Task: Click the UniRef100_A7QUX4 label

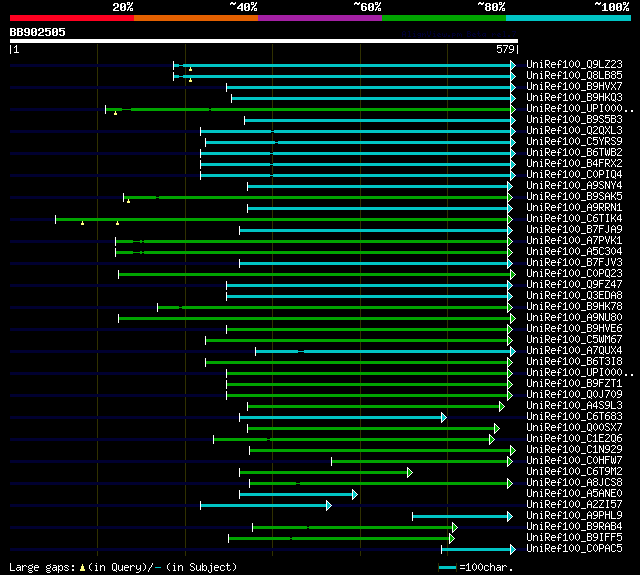Action: pyautogui.click(x=574, y=351)
